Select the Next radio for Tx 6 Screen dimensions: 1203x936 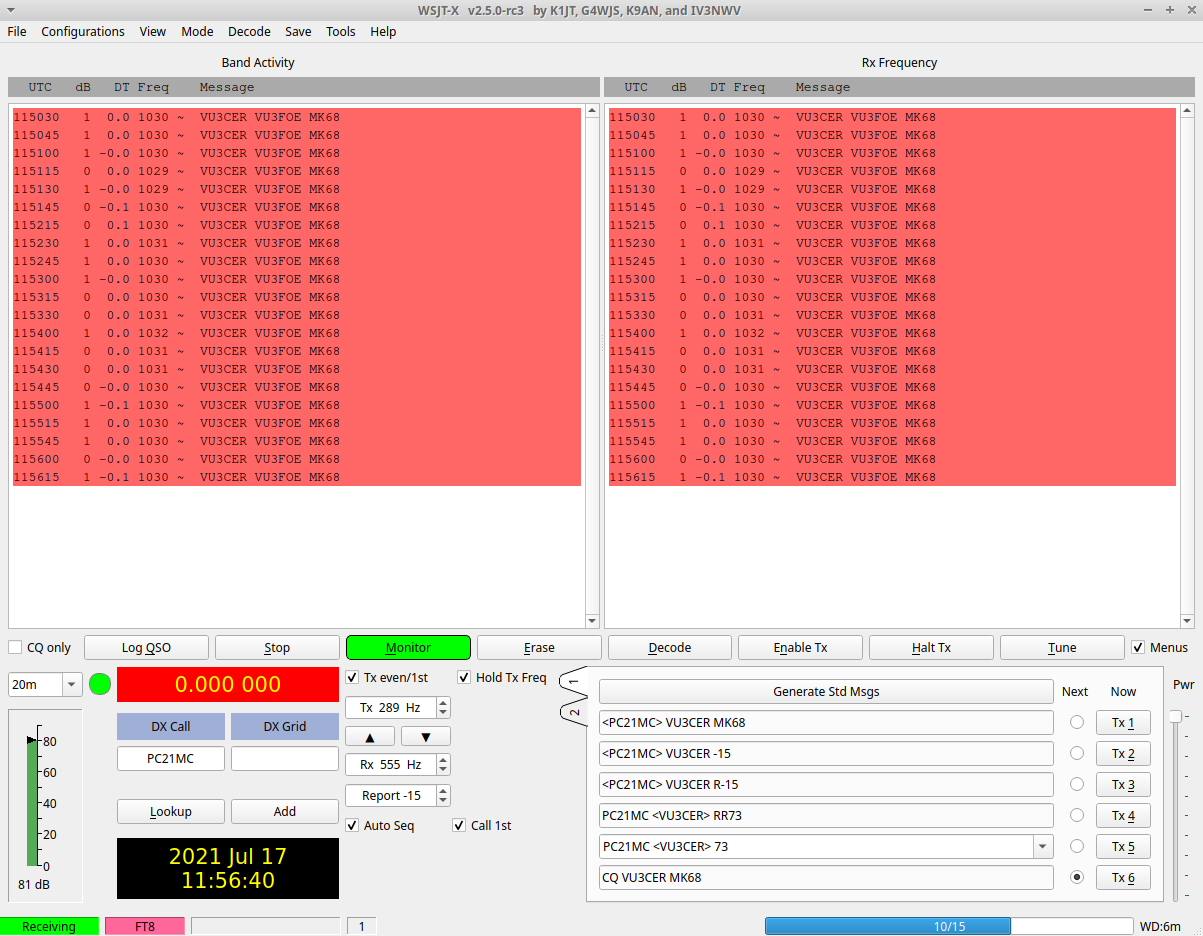(x=1077, y=878)
